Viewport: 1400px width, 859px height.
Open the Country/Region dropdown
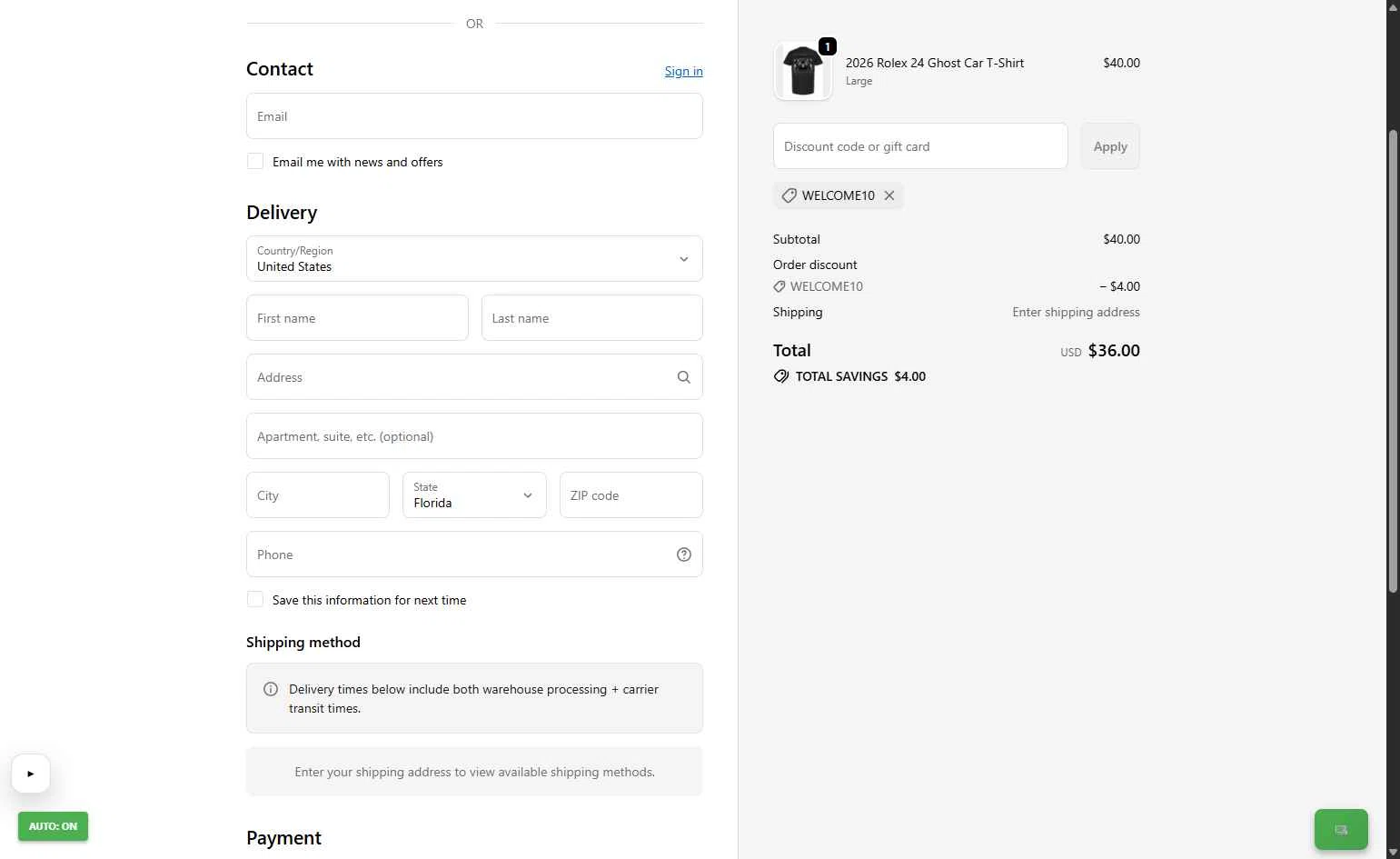click(x=474, y=259)
